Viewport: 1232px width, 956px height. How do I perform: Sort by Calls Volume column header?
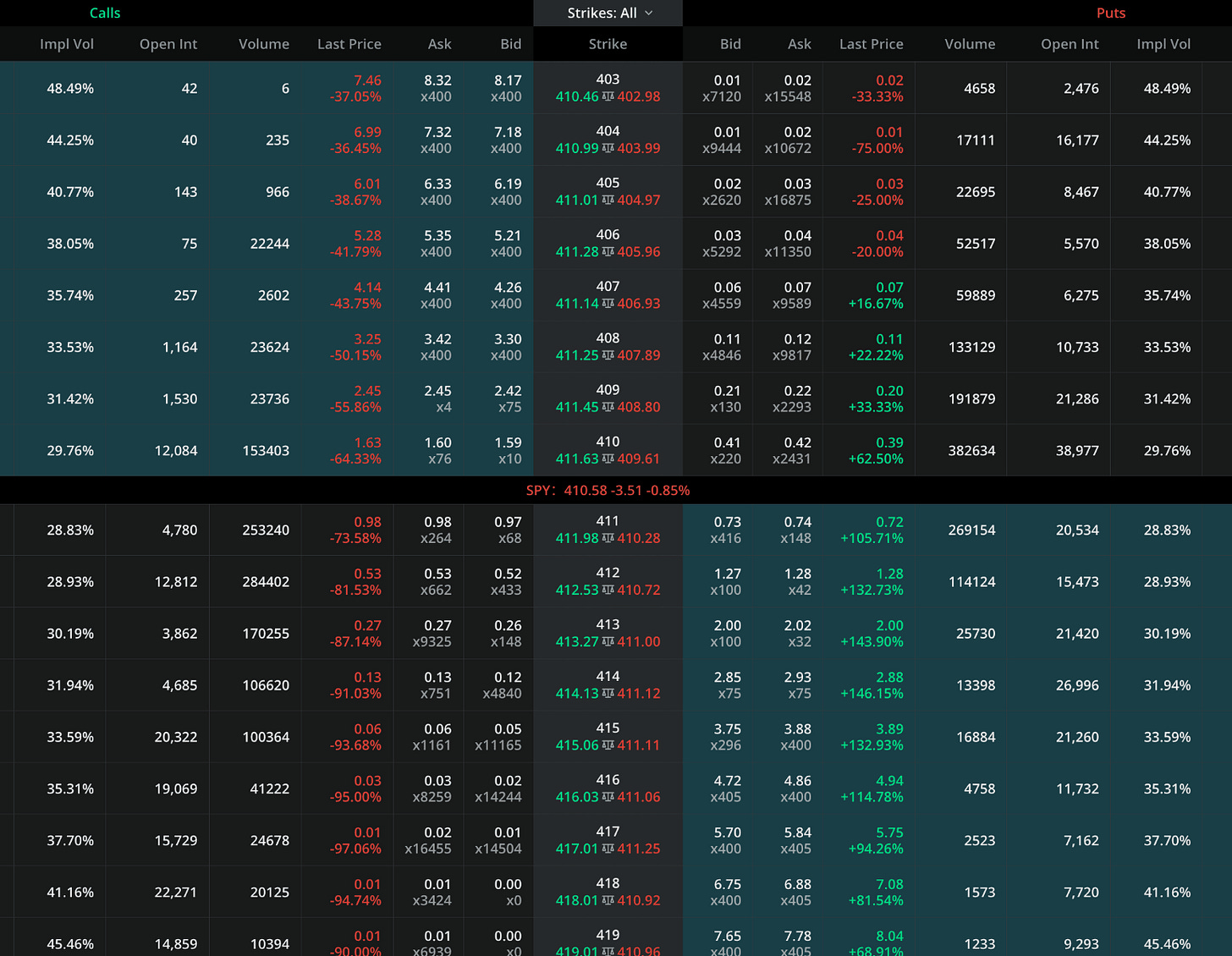264,44
